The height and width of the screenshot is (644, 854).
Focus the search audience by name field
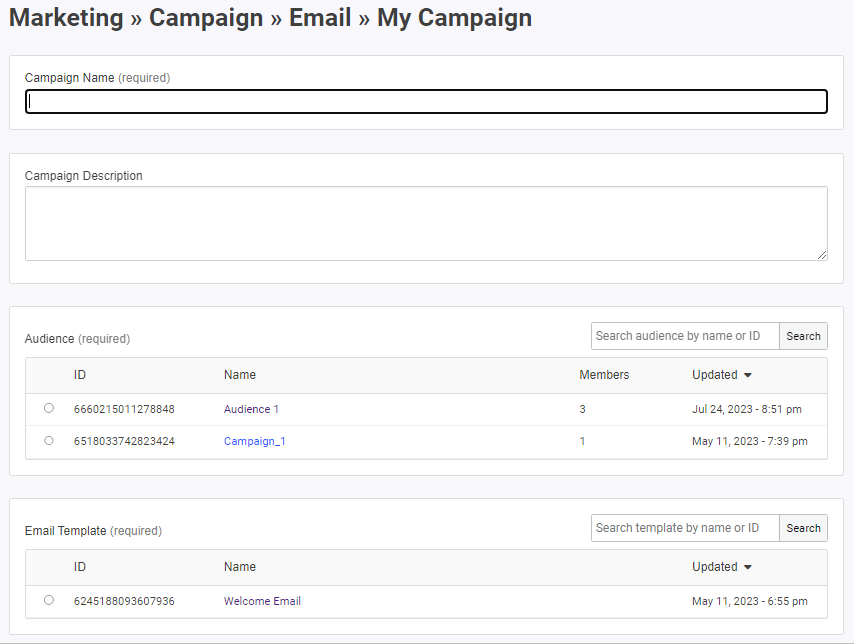(685, 336)
